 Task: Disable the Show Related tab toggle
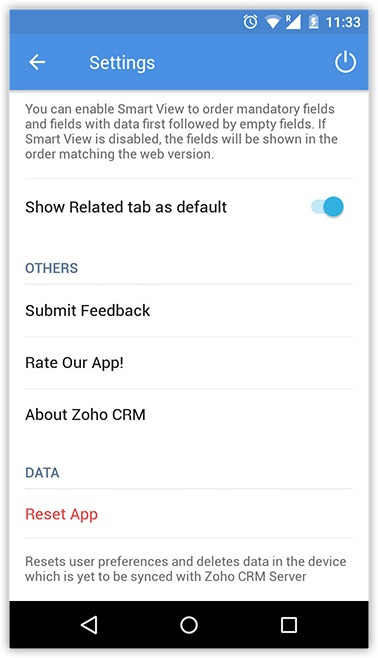point(328,207)
